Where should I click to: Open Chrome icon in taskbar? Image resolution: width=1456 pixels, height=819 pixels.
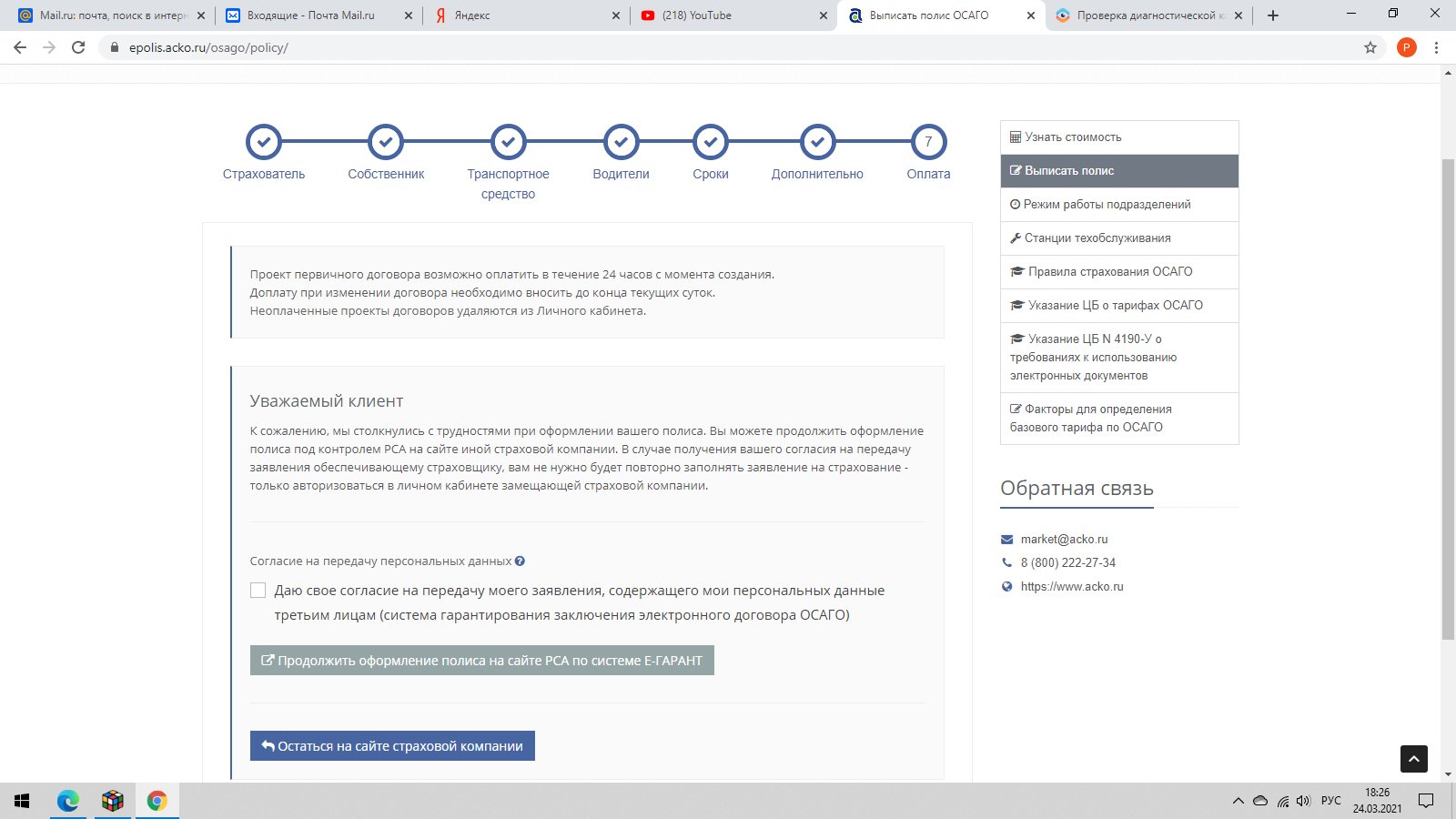coord(157,801)
